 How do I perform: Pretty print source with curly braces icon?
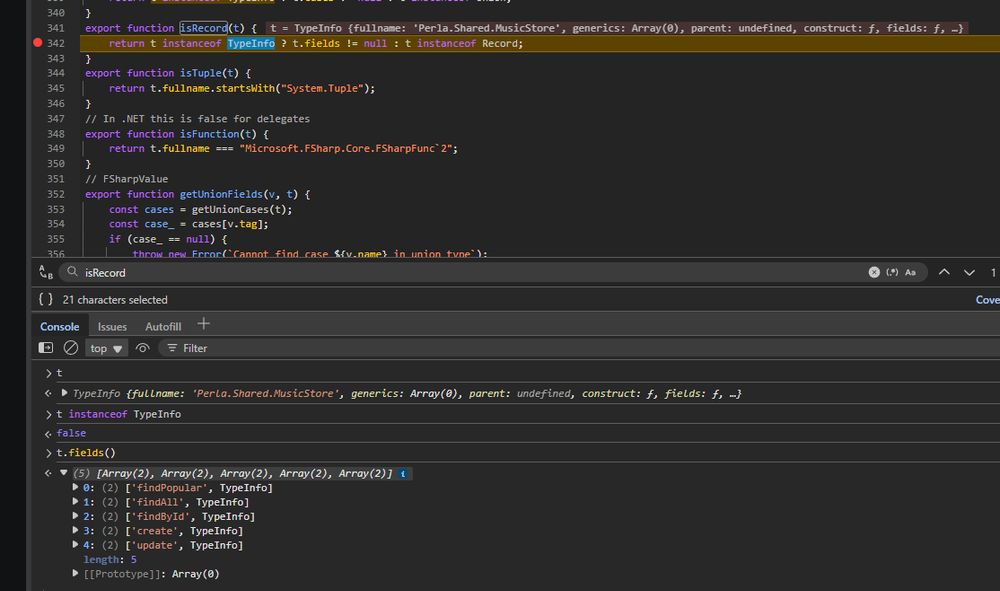tap(46, 299)
